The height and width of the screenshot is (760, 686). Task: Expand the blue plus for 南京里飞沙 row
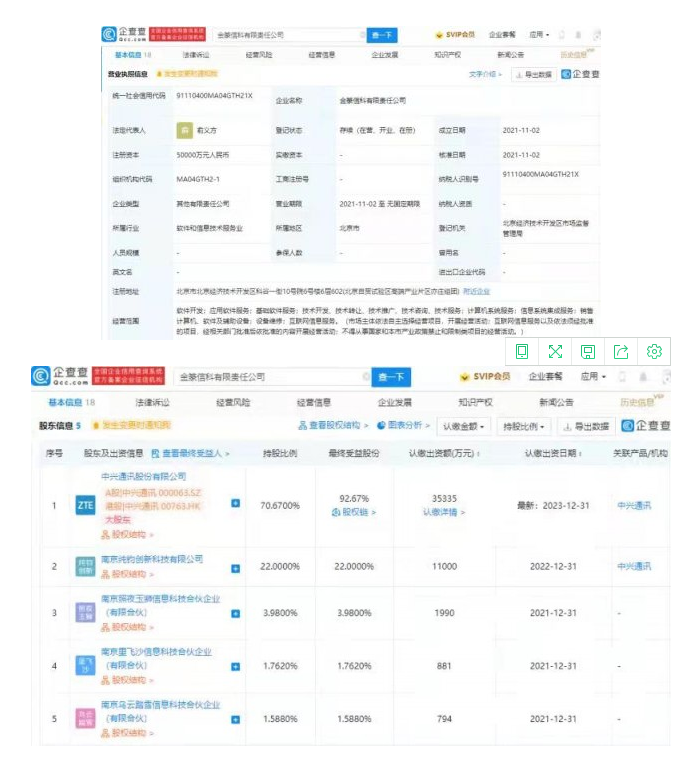click(x=236, y=667)
